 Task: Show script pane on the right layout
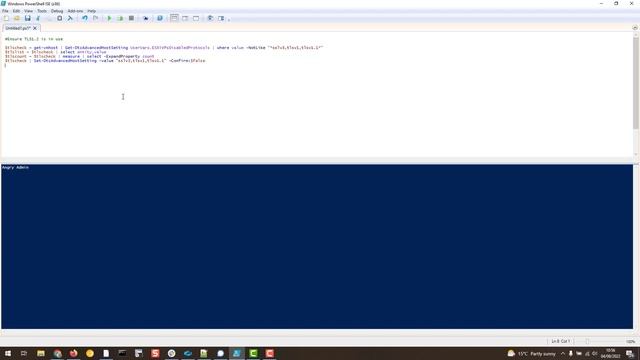pyautogui.click(x=185, y=18)
